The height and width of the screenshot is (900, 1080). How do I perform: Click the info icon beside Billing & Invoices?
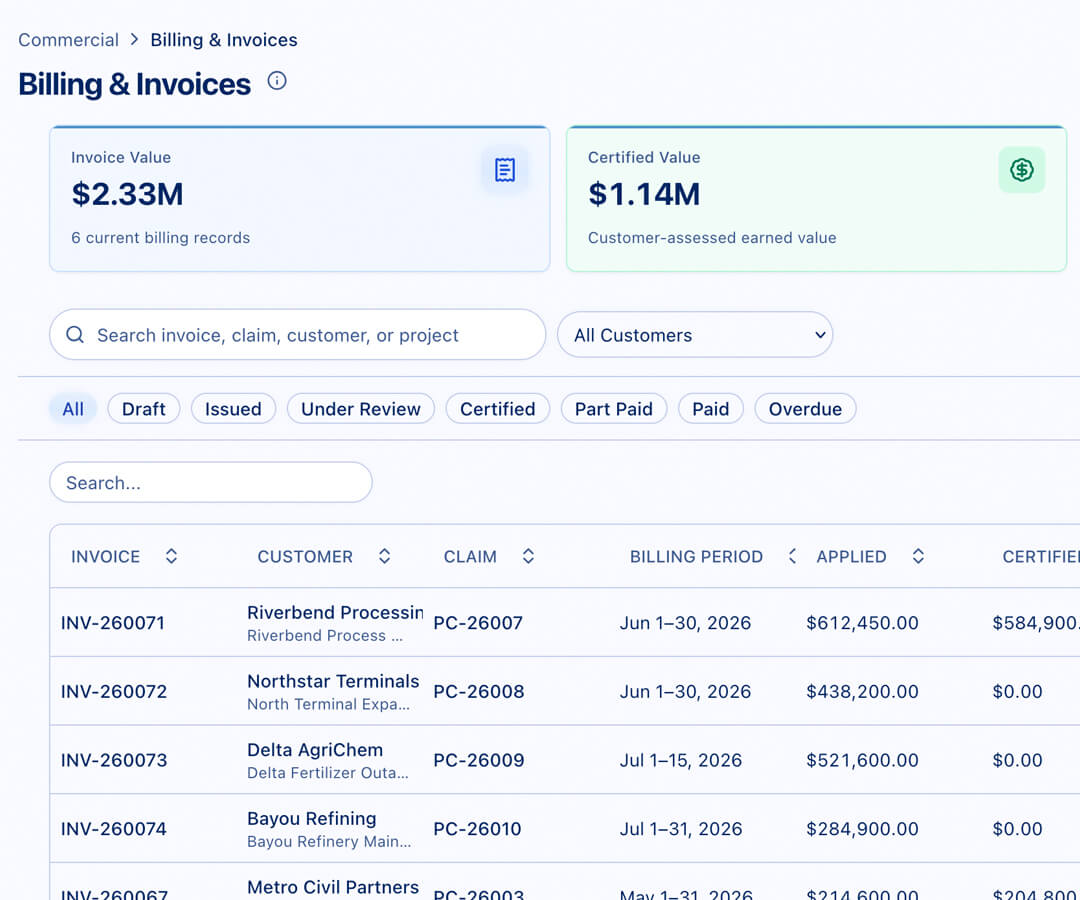coord(277,81)
